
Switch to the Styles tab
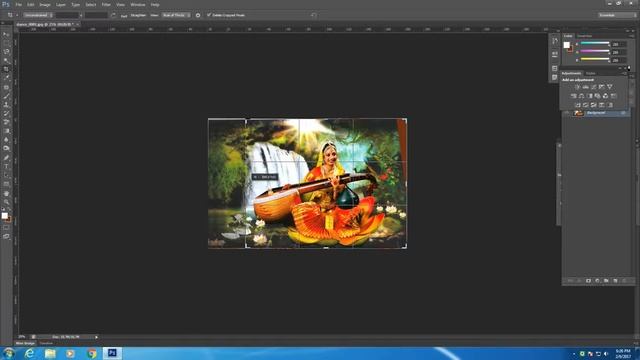[591, 73]
